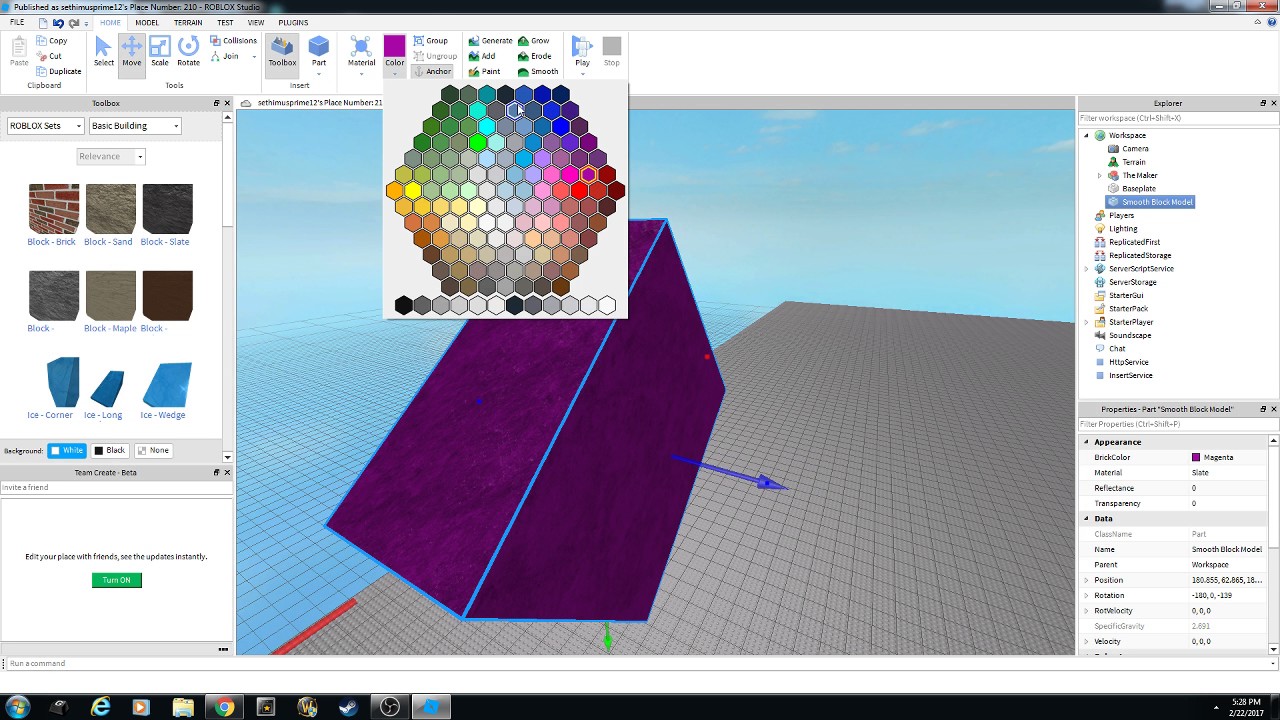Pick bright green hexagon in color palette
The height and width of the screenshot is (720, 1280).
click(478, 143)
